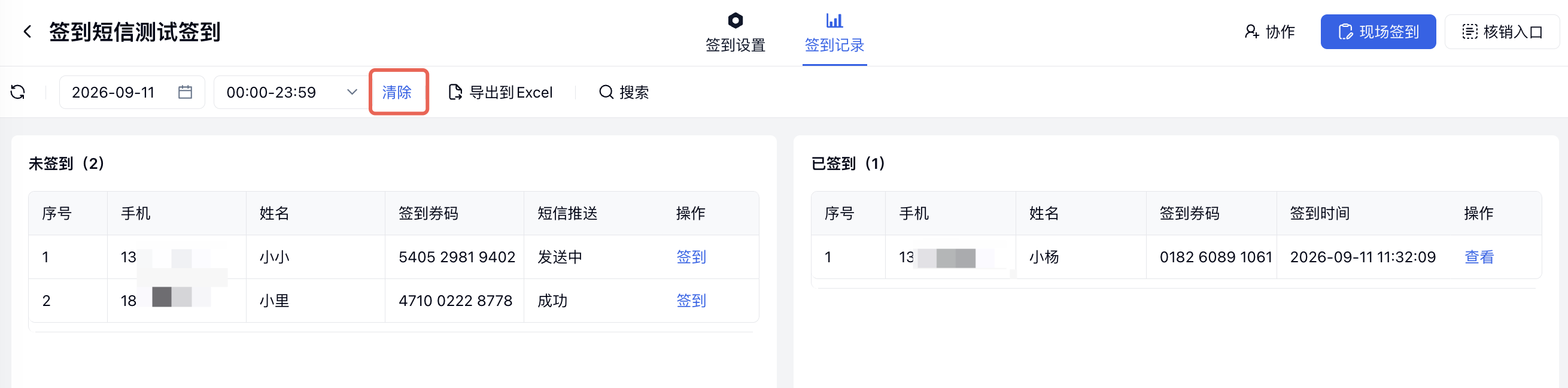1568x388 pixels.
Task: Click check-in time 2026-09-11 11:32:09
Action: point(1362,257)
